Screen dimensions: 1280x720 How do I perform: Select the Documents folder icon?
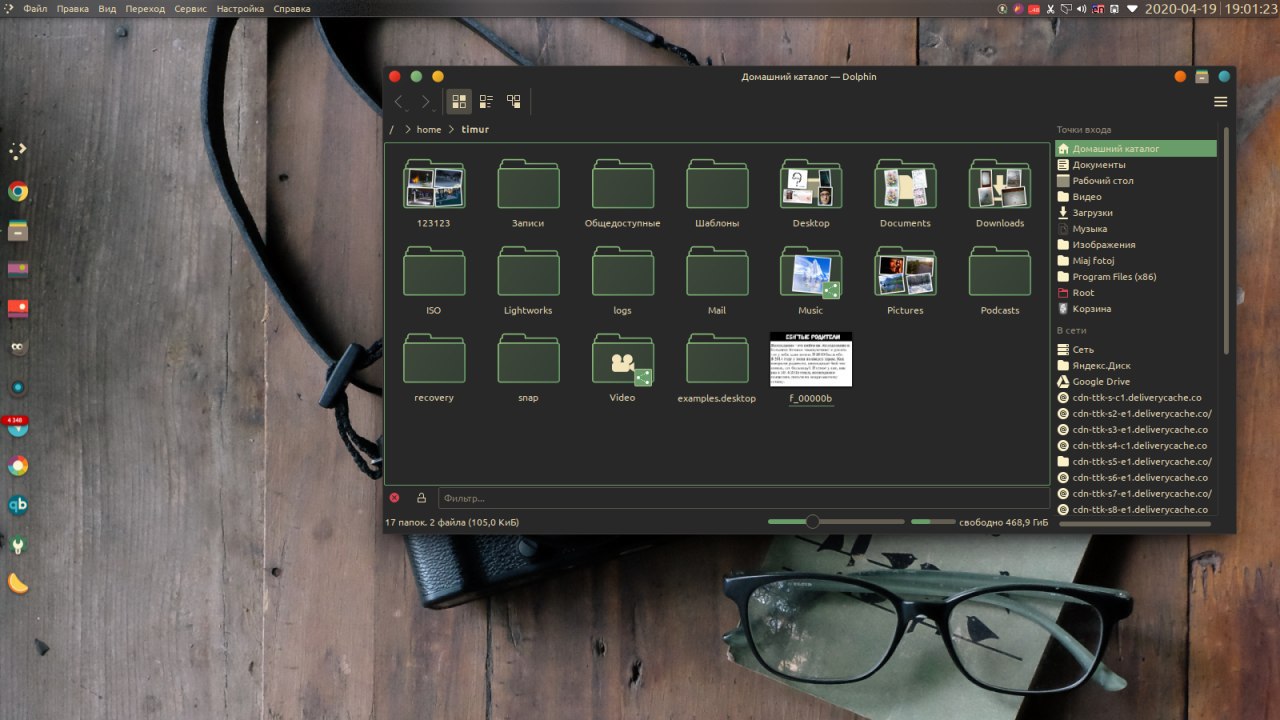pos(905,184)
